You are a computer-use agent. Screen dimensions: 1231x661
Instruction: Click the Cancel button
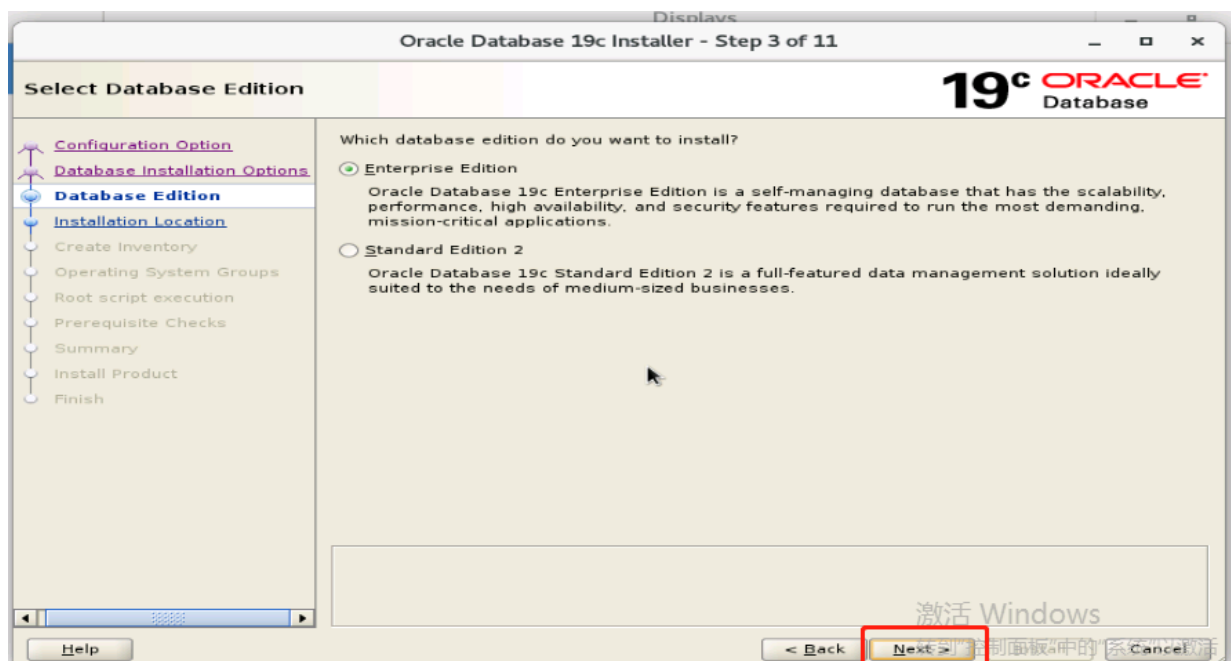[x=1158, y=649]
